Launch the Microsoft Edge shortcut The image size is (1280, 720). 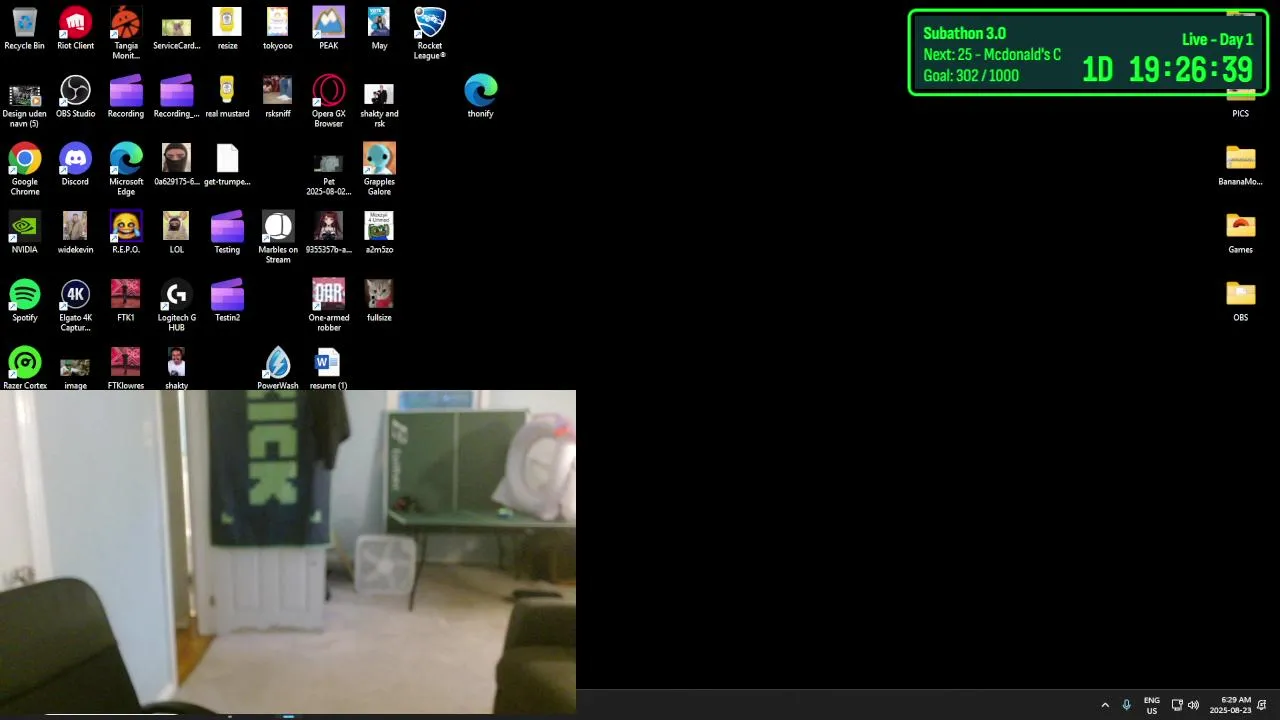pos(126,169)
